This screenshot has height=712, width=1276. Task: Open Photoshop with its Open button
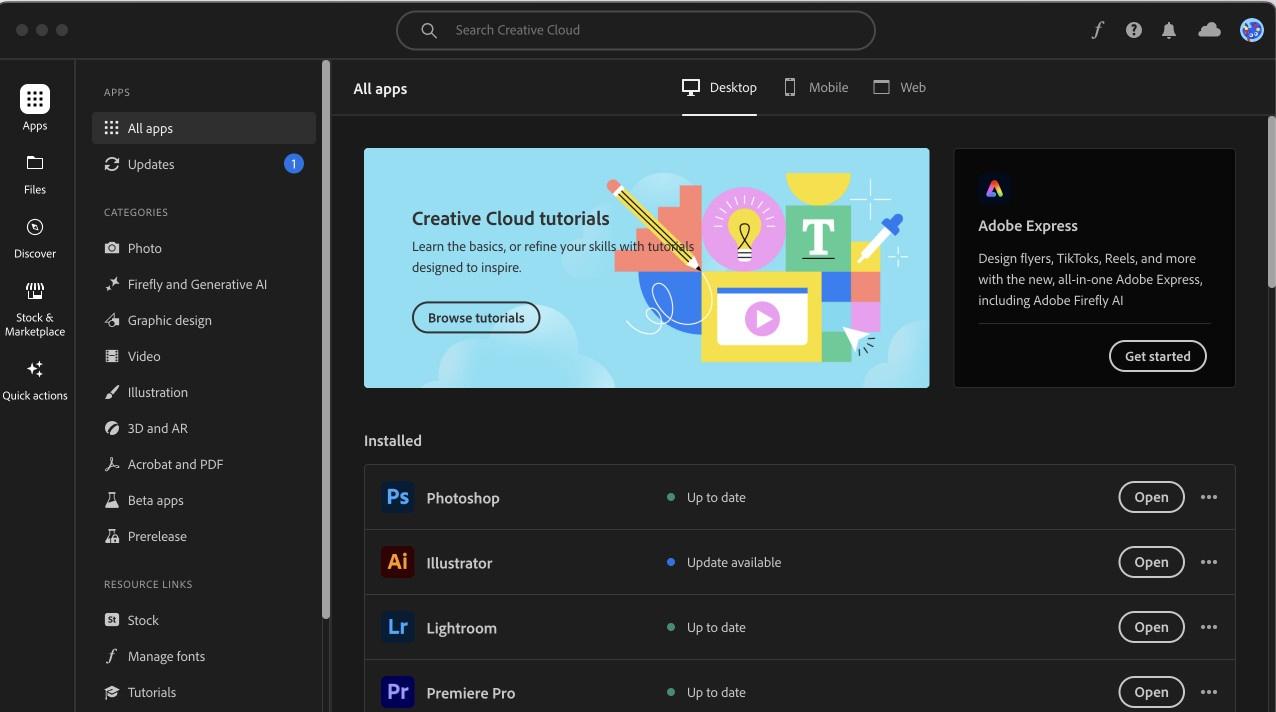1151,497
